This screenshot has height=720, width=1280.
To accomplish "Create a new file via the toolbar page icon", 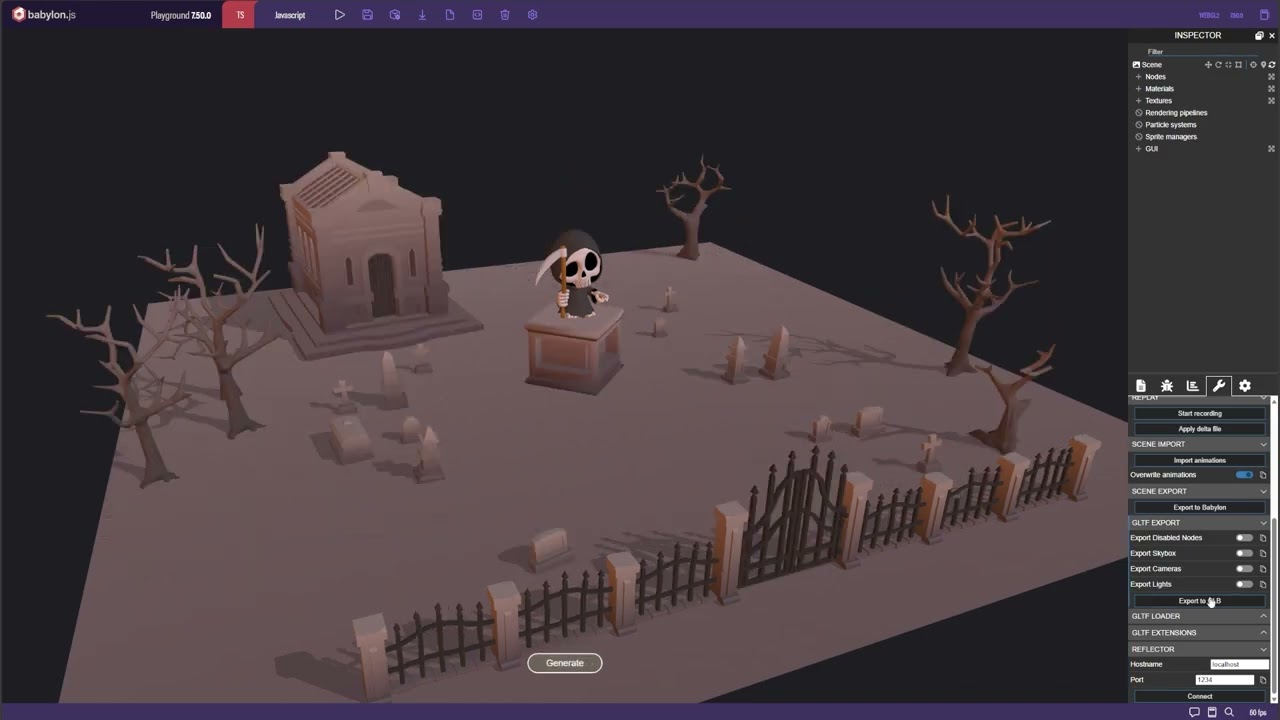I will 450,15.
